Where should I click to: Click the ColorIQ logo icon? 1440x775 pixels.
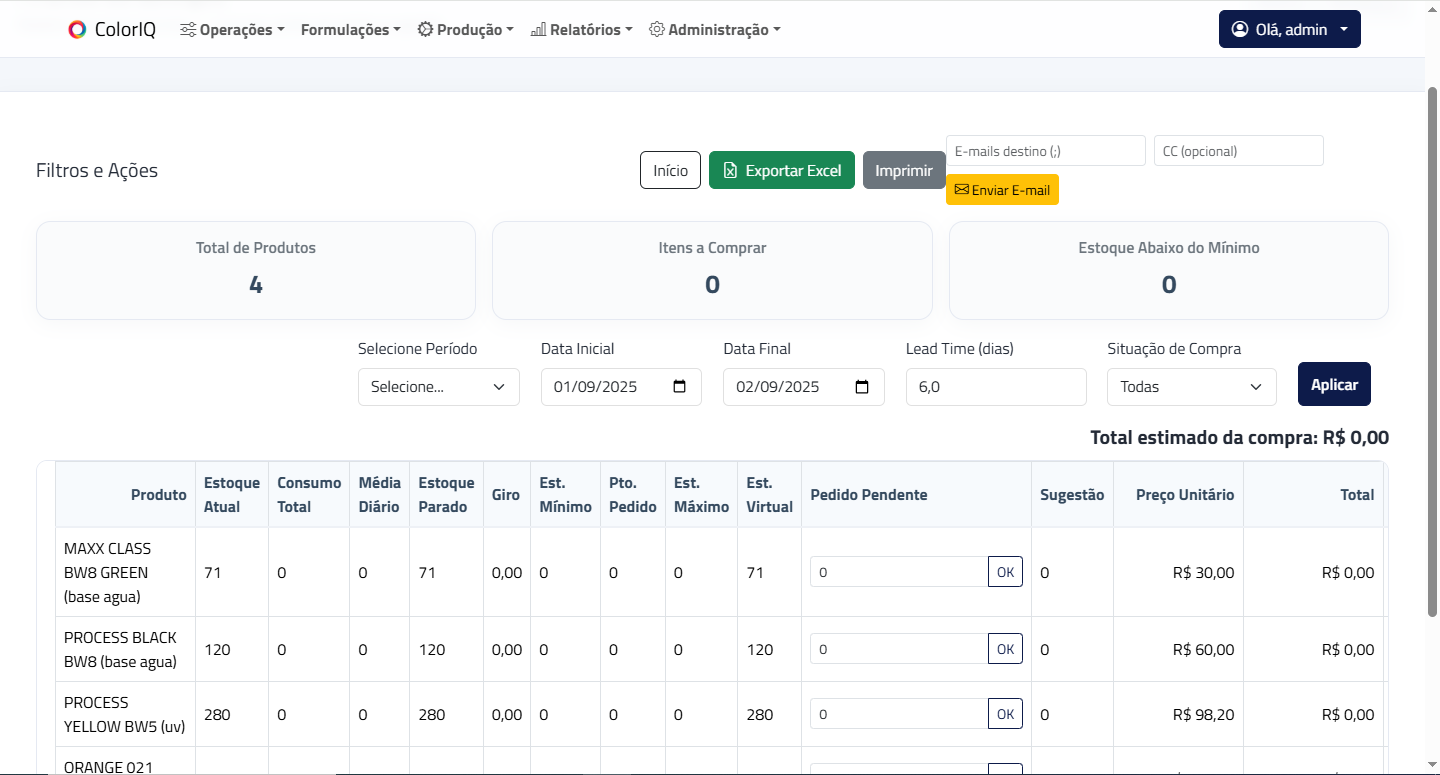pos(77,30)
